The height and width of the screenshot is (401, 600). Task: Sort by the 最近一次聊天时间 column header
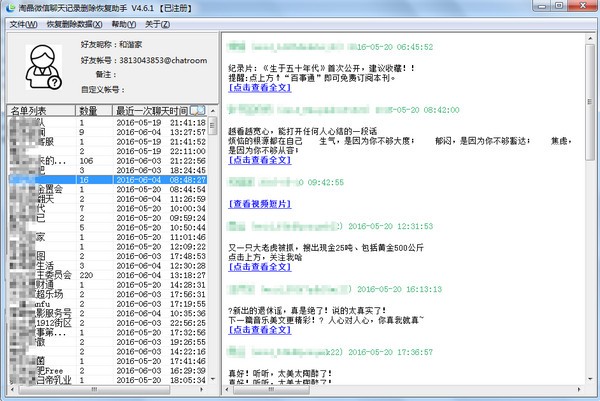(x=150, y=110)
